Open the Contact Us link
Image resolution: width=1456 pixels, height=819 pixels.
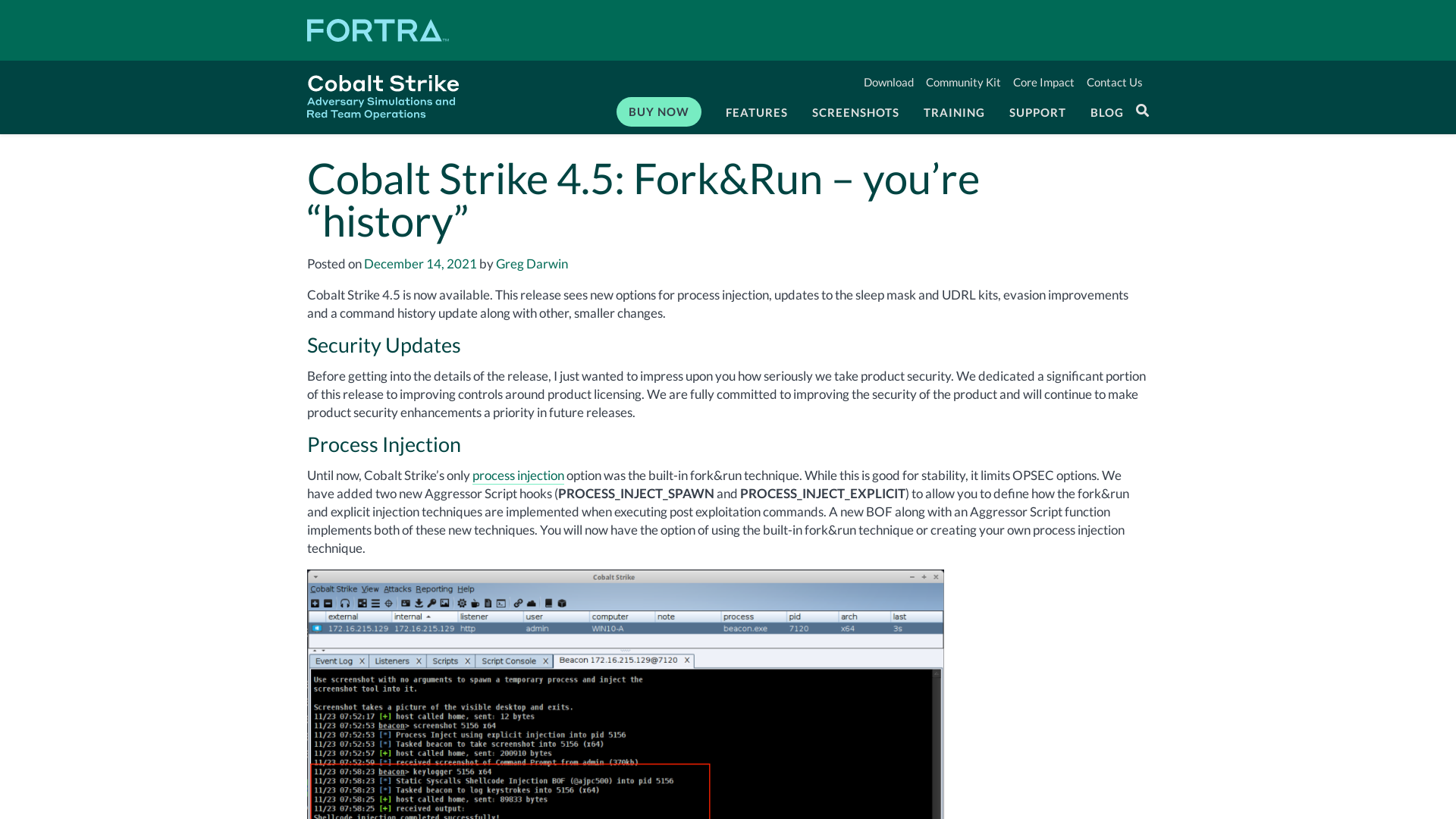pos(1114,82)
